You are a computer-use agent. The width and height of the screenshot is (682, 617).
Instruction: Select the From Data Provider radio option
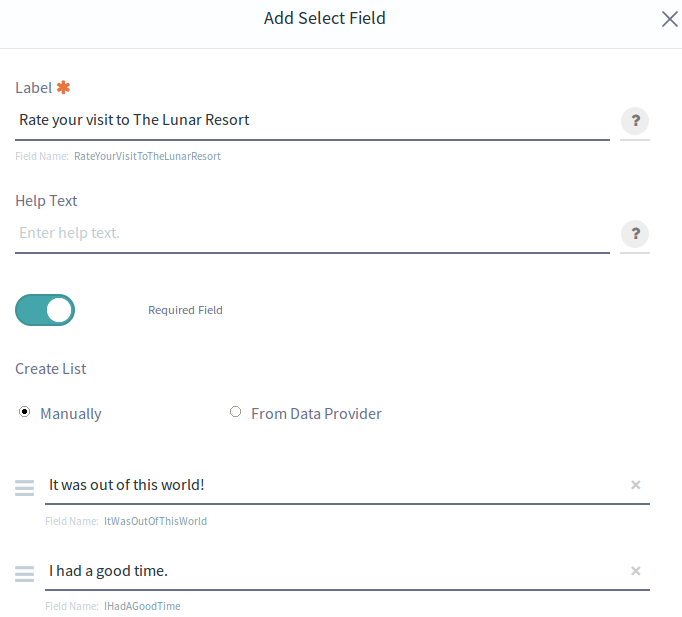point(235,411)
